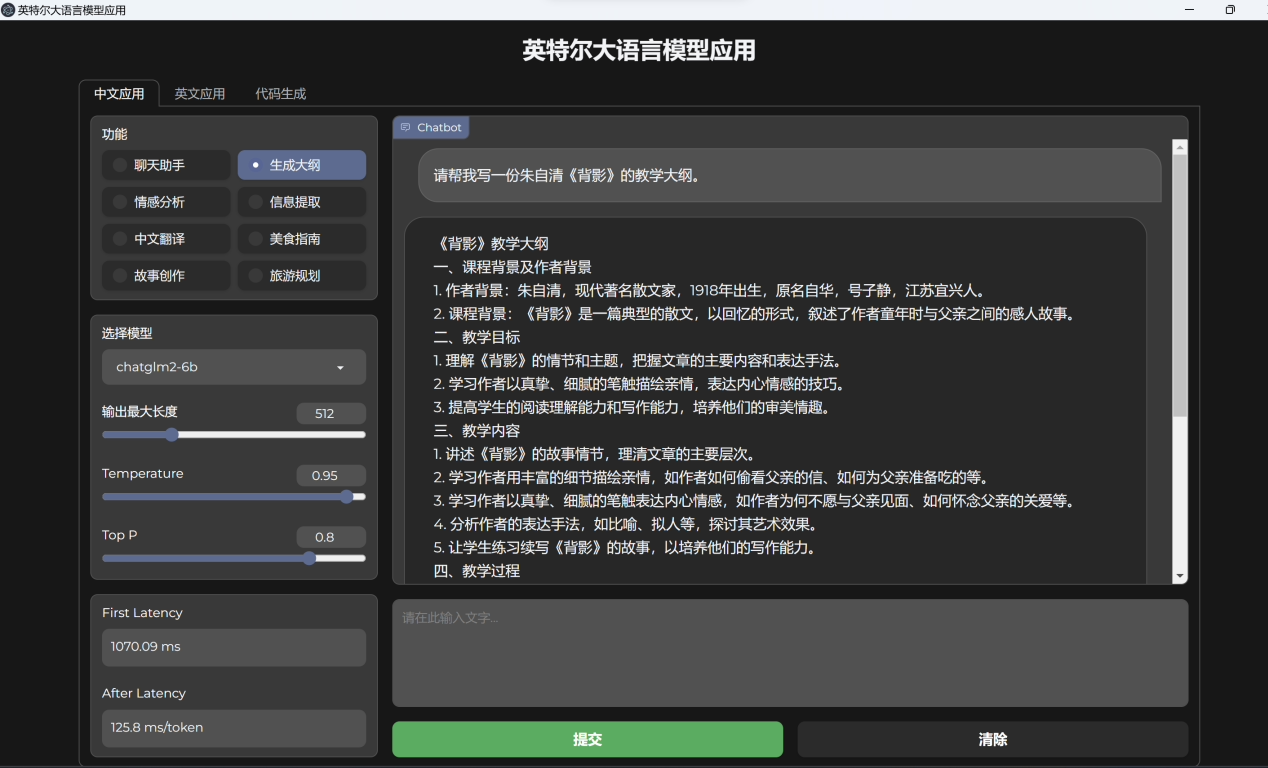Enable the 旅游规划 function

coord(302,276)
